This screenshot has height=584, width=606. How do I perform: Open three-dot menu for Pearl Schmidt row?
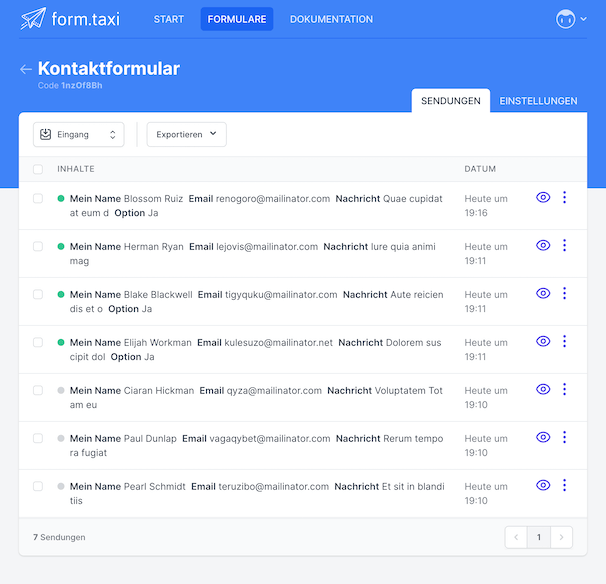(564, 486)
